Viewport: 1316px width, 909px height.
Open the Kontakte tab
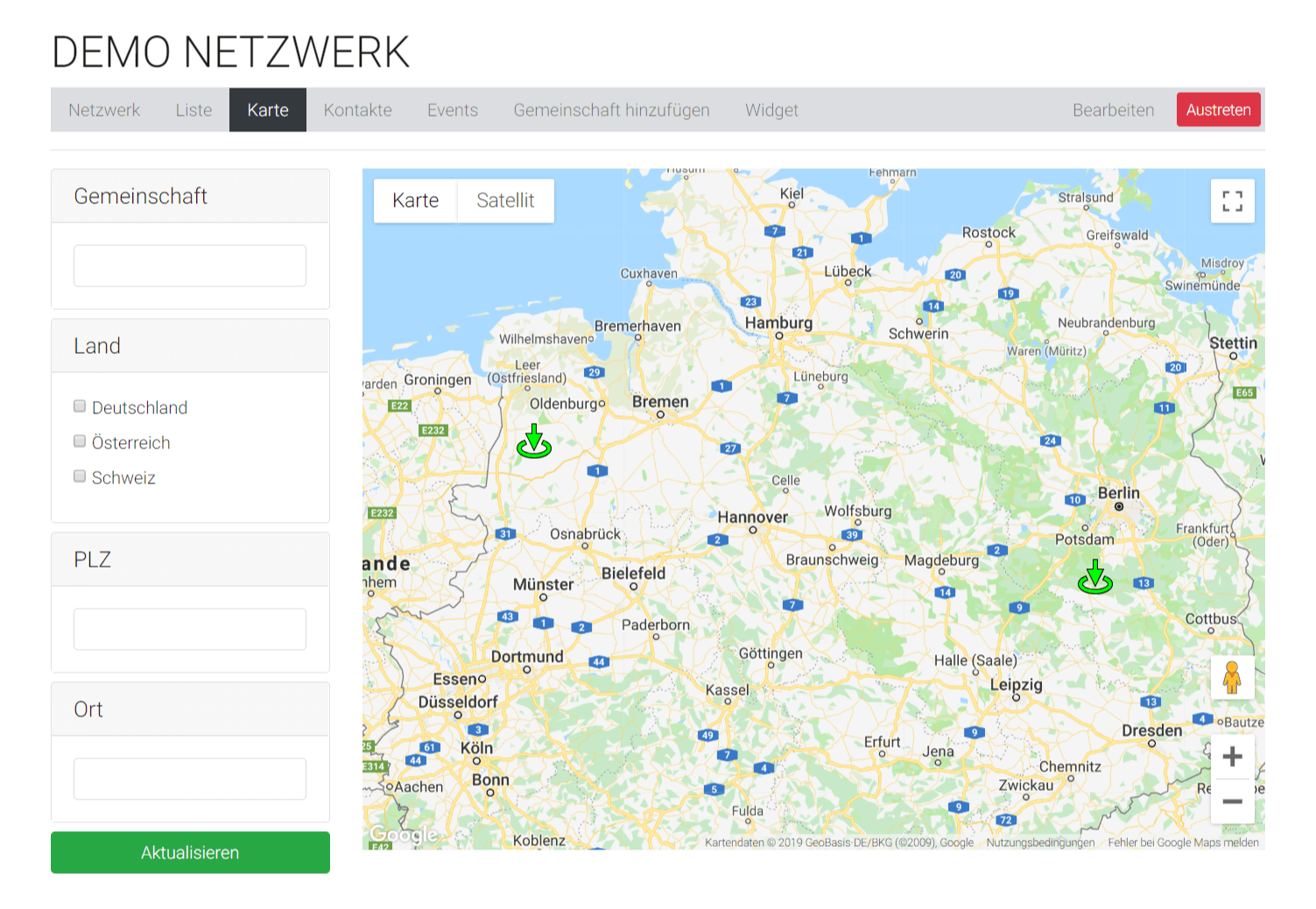point(357,109)
